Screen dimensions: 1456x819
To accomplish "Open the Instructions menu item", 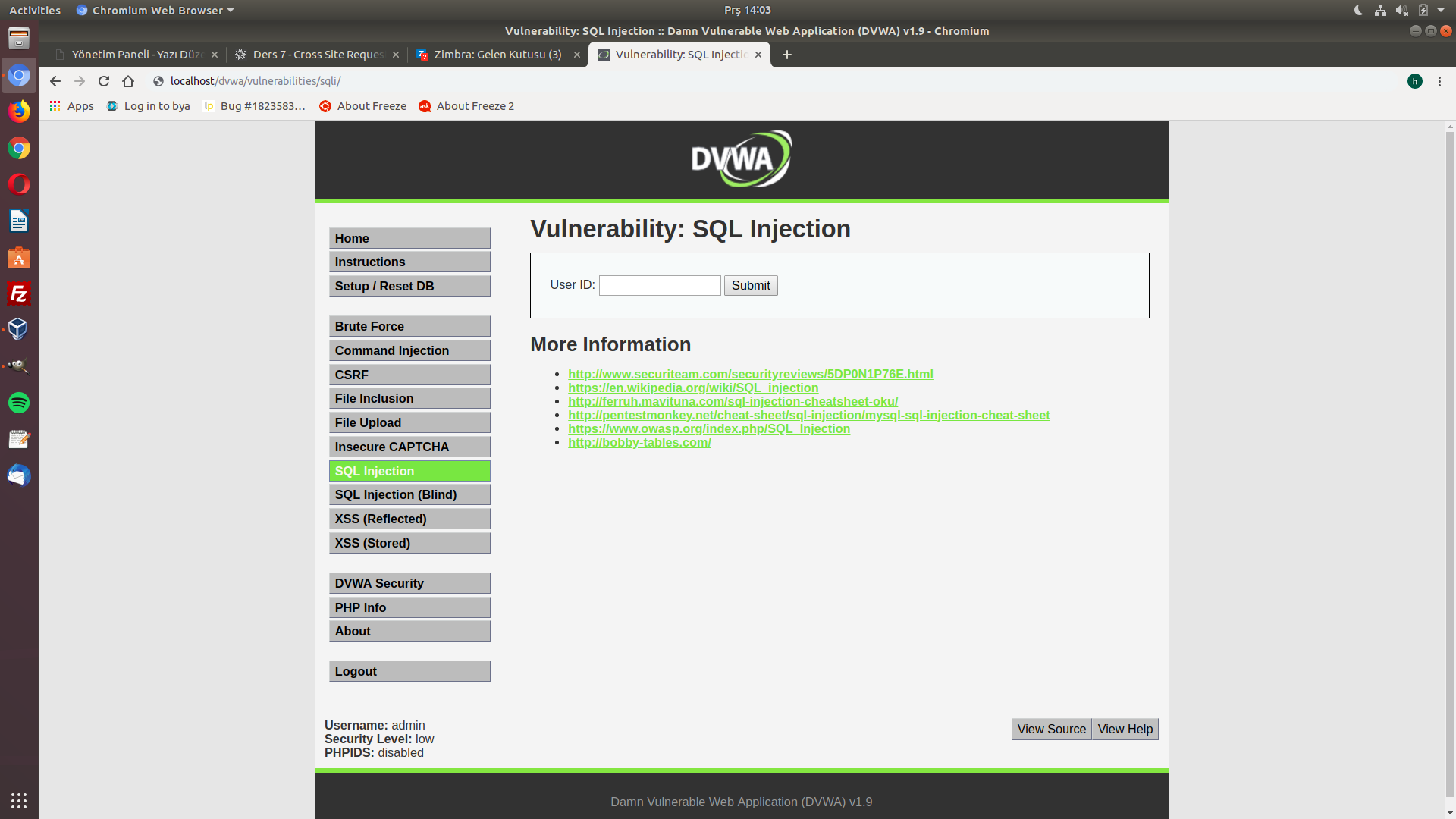I will (409, 262).
